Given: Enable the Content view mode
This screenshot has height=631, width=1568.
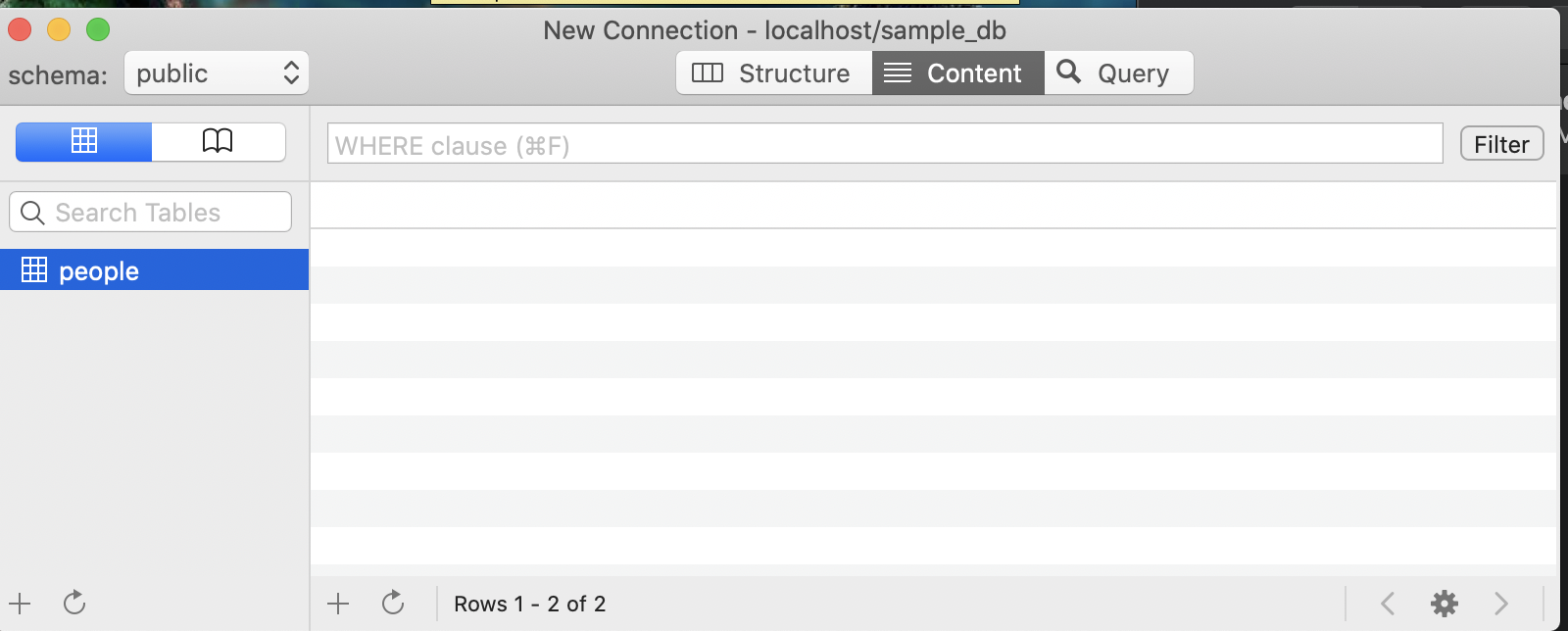Looking at the screenshot, I should (957, 73).
